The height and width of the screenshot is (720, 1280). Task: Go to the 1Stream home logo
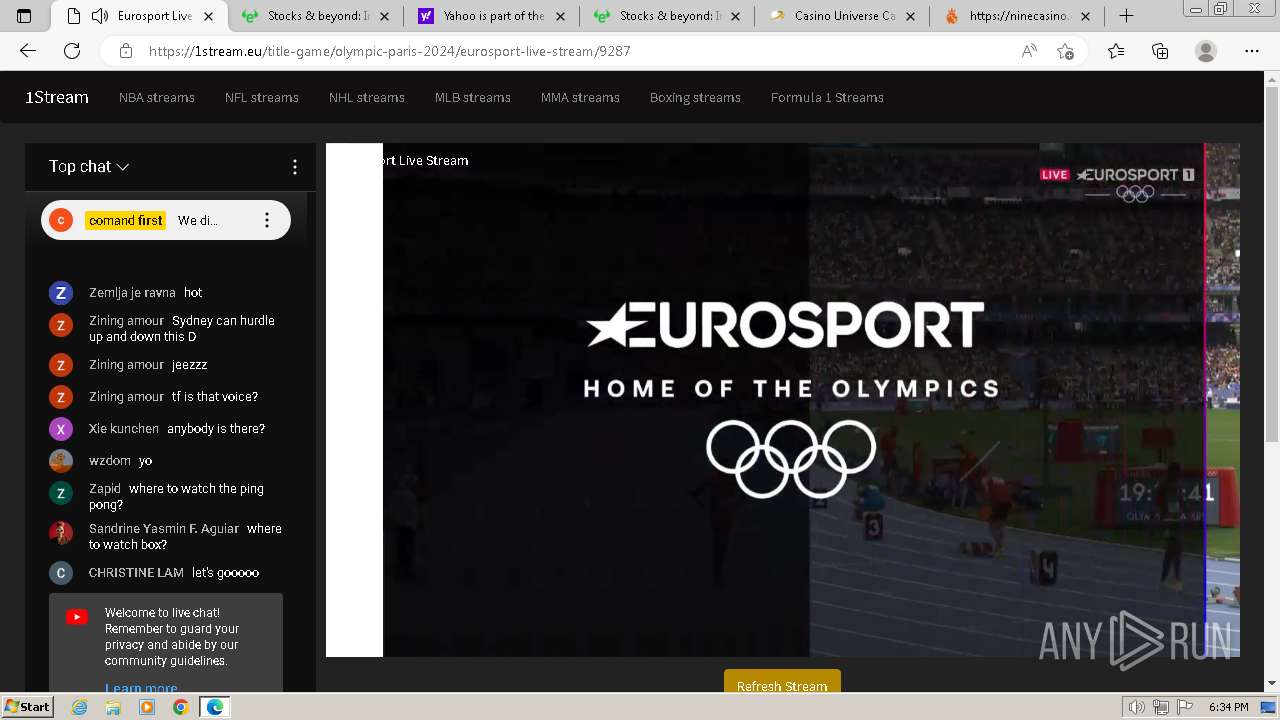click(57, 97)
